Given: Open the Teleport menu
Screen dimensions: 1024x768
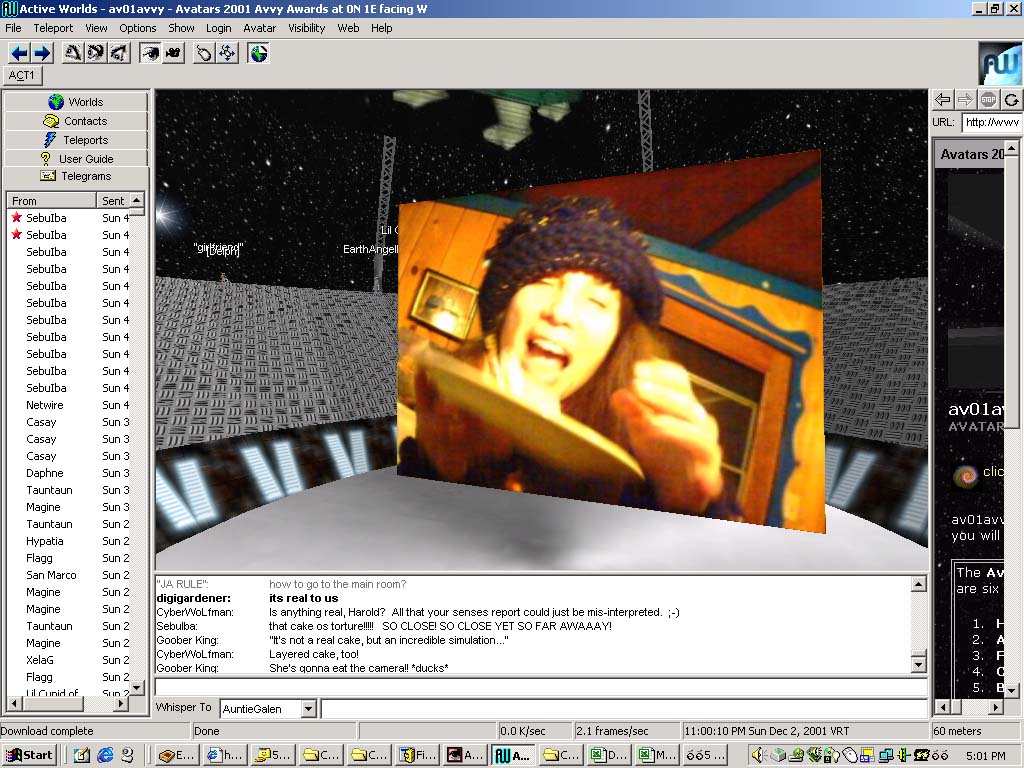Looking at the screenshot, I should tap(53, 28).
